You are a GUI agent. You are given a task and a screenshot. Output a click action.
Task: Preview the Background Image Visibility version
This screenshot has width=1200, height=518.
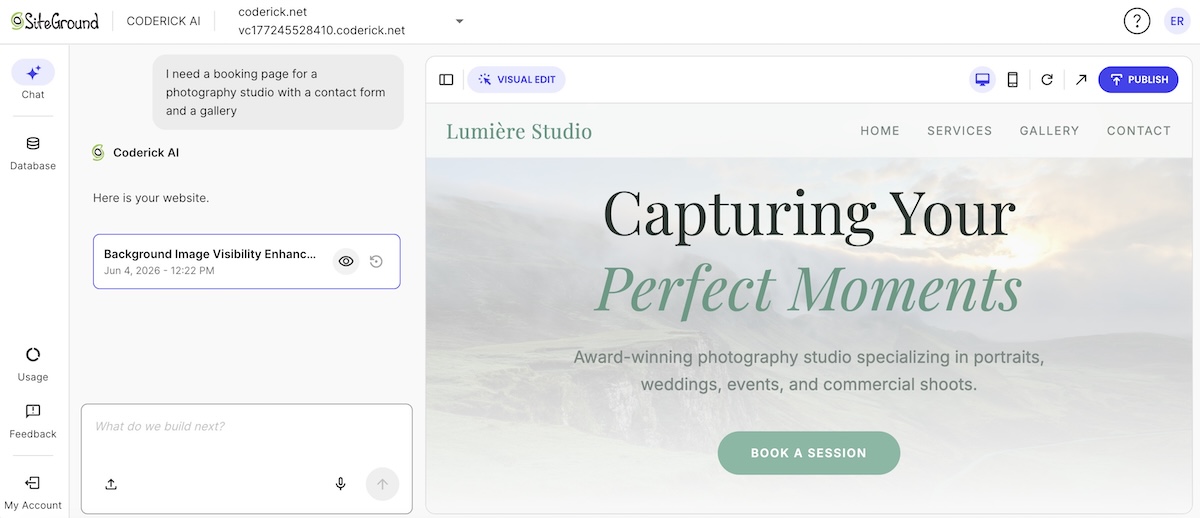(x=346, y=261)
